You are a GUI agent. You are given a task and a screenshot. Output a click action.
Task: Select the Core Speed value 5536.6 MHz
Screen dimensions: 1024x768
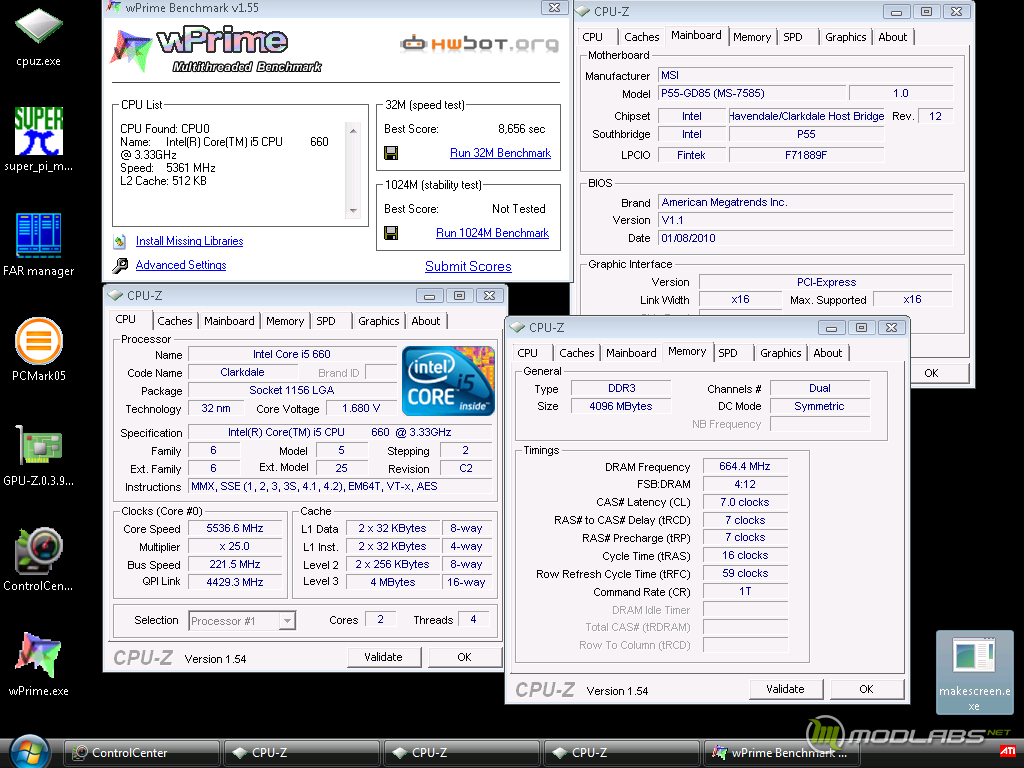(235, 528)
